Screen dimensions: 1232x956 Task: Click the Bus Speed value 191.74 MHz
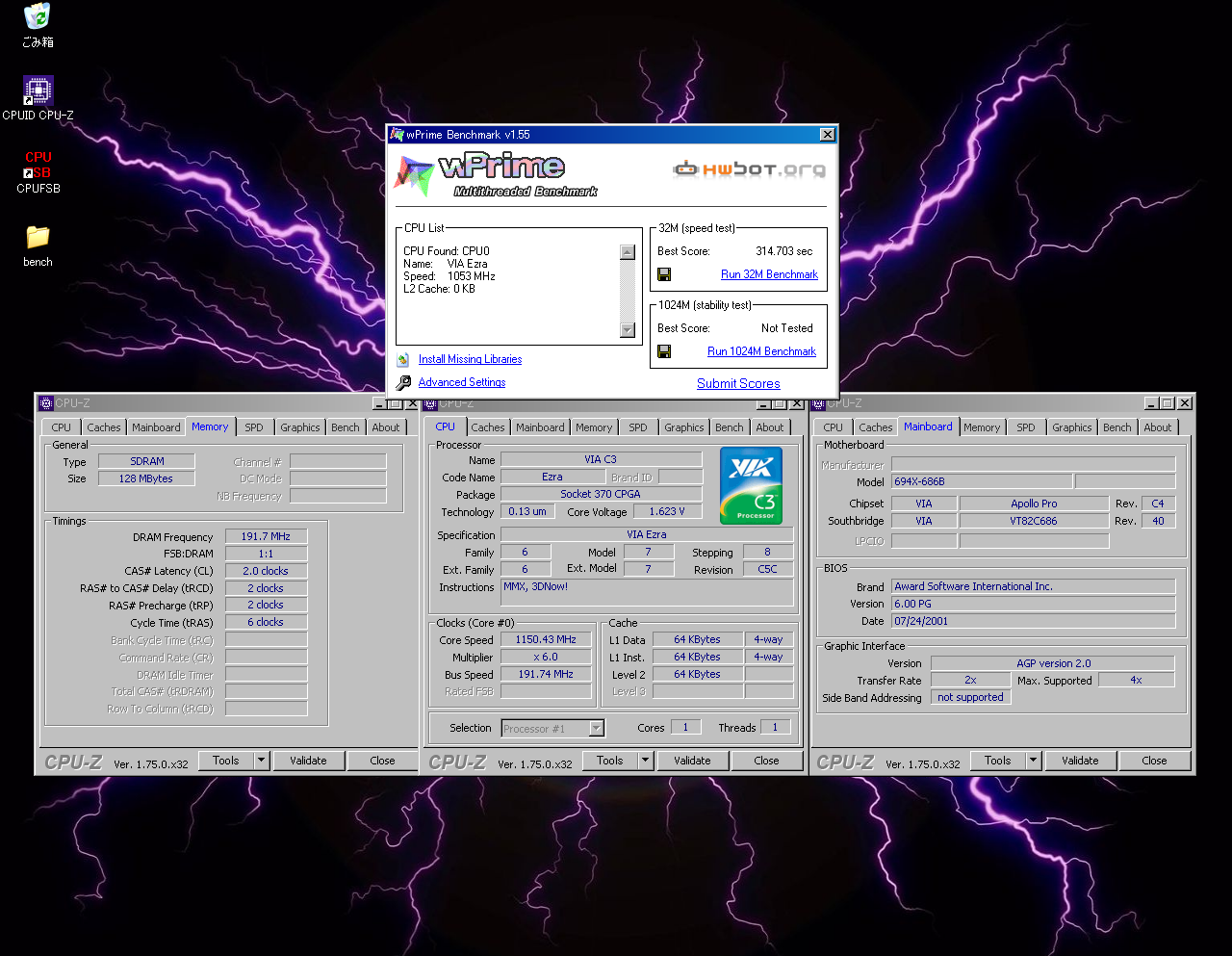coord(546,674)
